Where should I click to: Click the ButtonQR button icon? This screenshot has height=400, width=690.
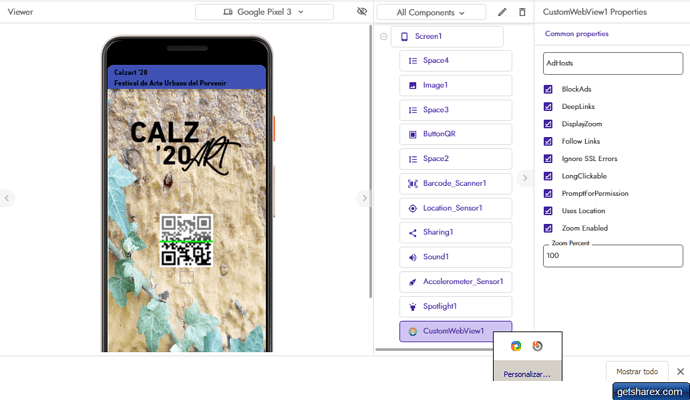(413, 134)
